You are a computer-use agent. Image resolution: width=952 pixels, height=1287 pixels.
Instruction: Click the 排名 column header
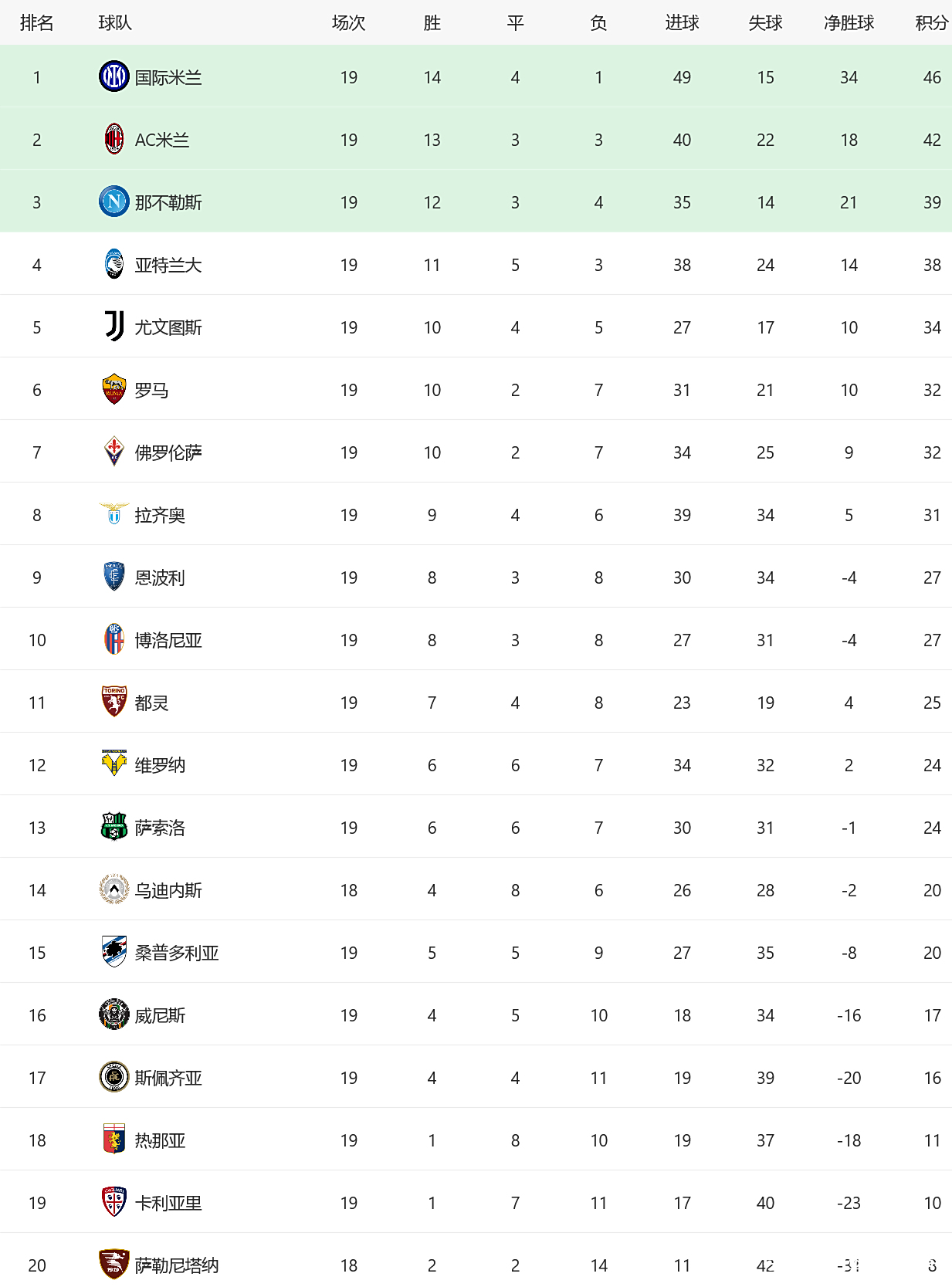pos(37,23)
